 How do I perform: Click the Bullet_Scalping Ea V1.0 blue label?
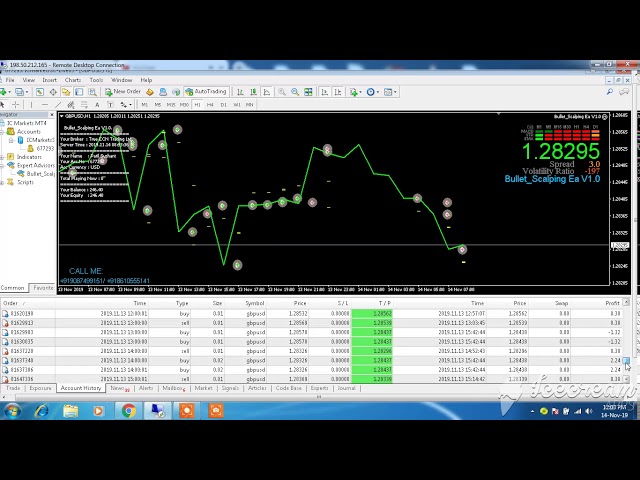coord(552,179)
